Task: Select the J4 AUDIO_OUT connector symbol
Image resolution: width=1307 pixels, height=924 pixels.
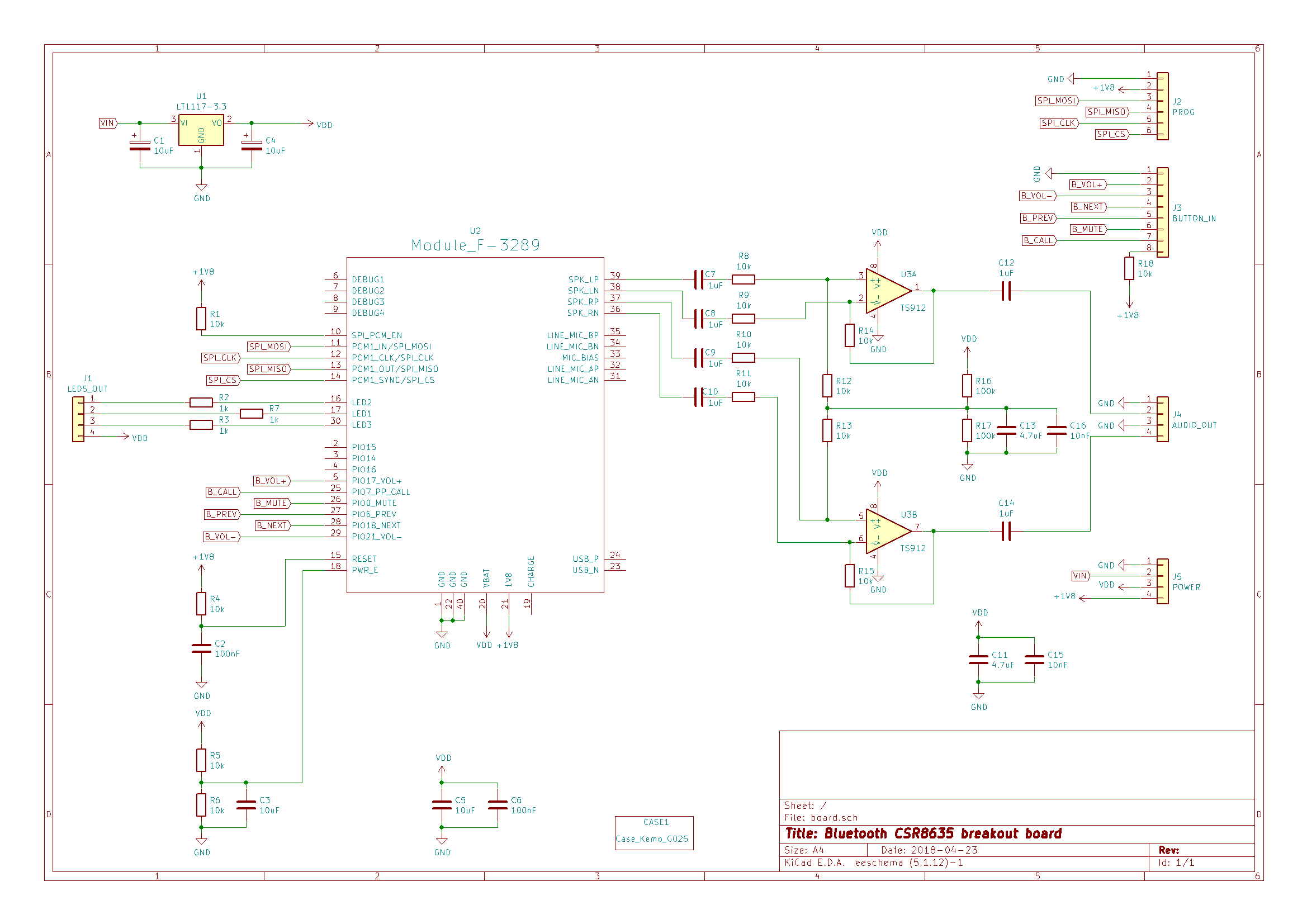Action: pyautogui.click(x=1162, y=420)
